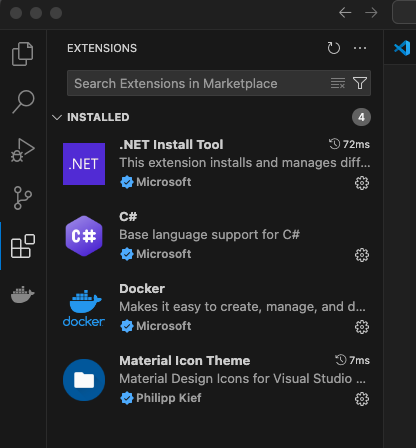Click the installed count badge 4
Viewport: 416px width, 448px height.
click(361, 117)
